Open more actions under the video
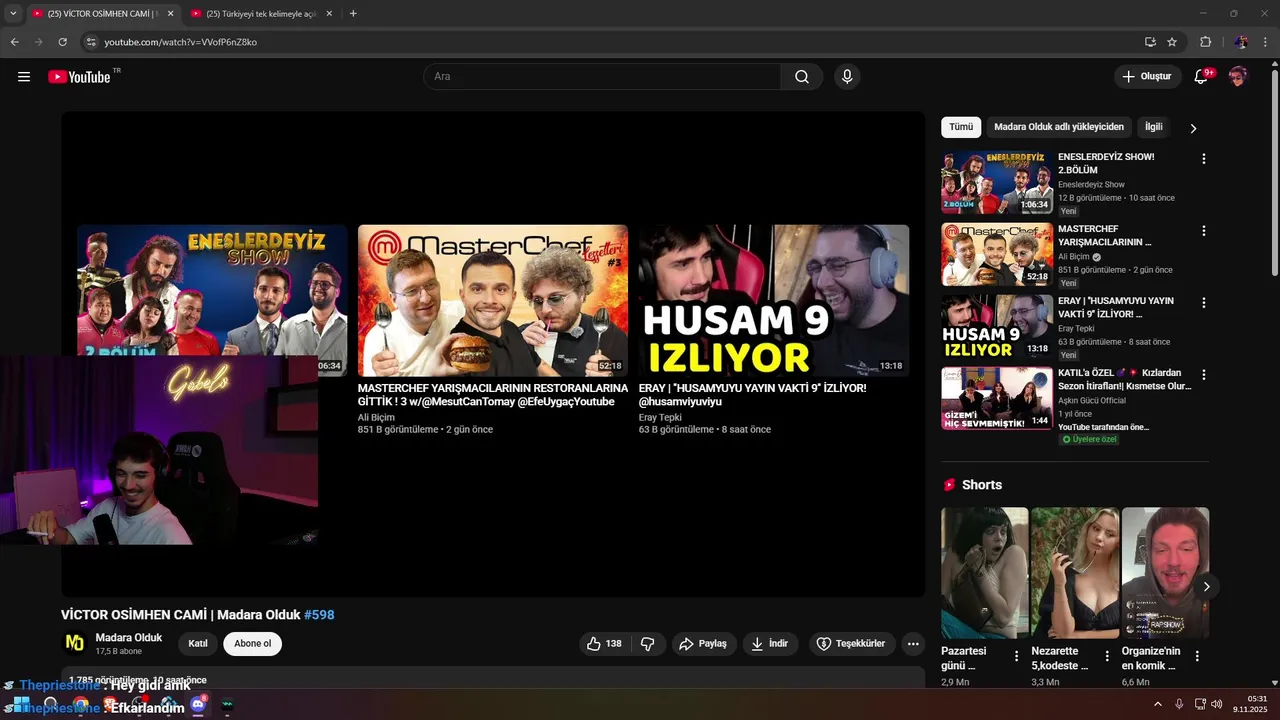This screenshot has height=720, width=1280. (x=912, y=644)
